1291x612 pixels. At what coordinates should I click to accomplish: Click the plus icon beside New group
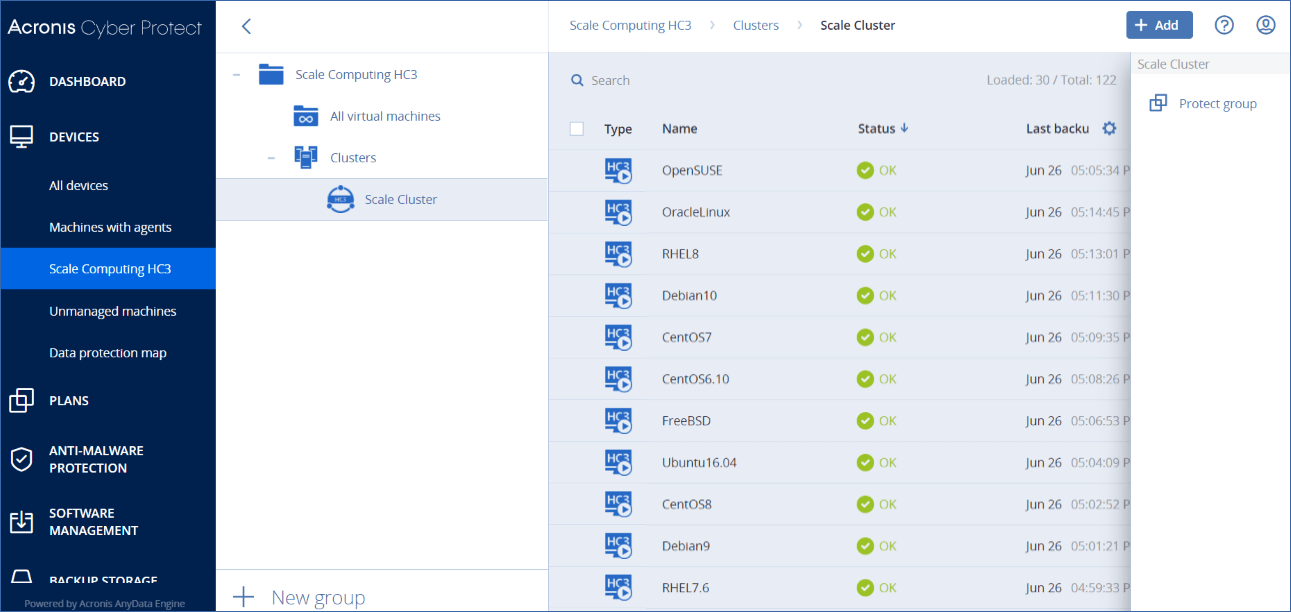click(244, 597)
